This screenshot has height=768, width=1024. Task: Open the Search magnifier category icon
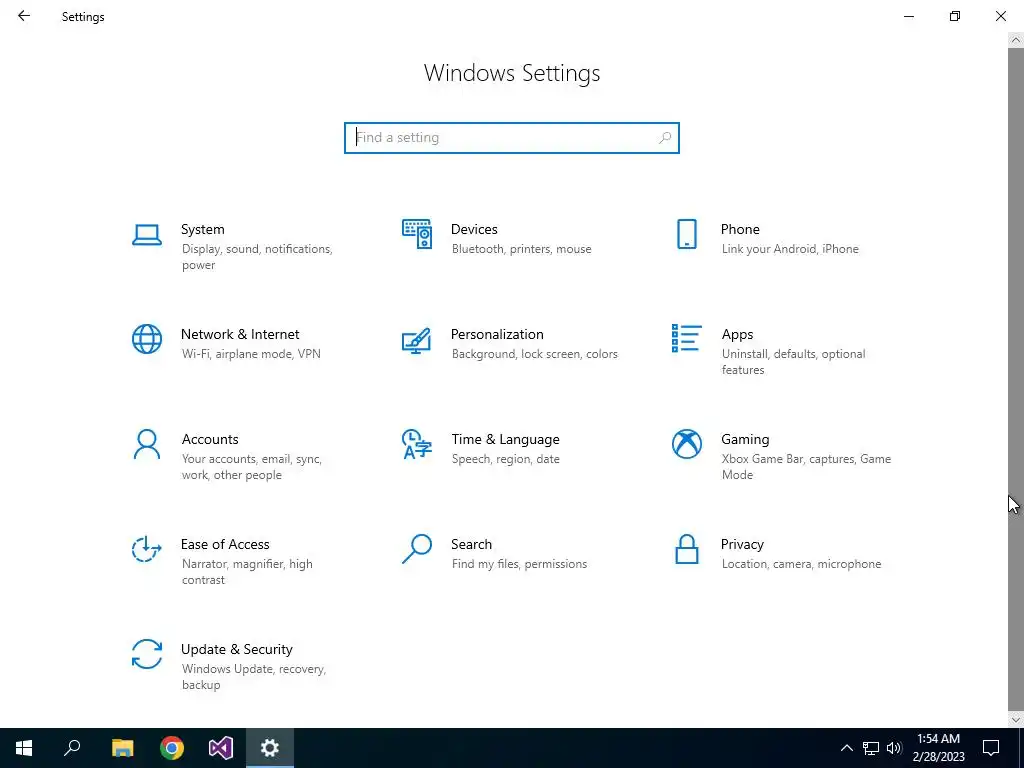coord(417,549)
